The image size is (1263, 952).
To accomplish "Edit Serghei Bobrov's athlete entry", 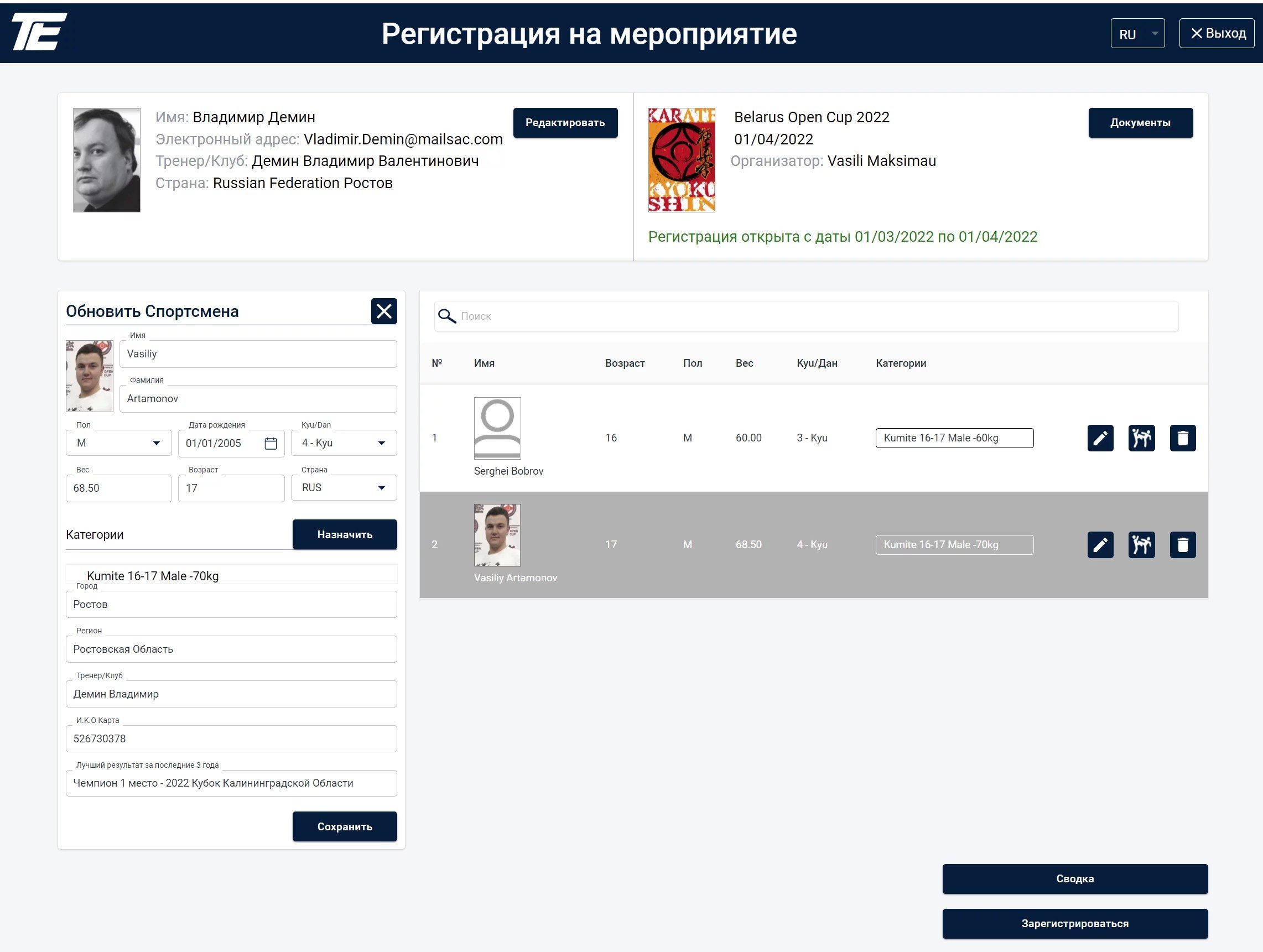I will [1100, 438].
